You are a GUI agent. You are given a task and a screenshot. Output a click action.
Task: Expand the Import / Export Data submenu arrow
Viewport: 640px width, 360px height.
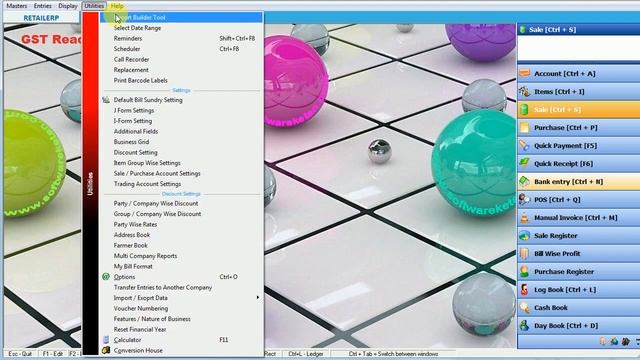(x=258, y=298)
